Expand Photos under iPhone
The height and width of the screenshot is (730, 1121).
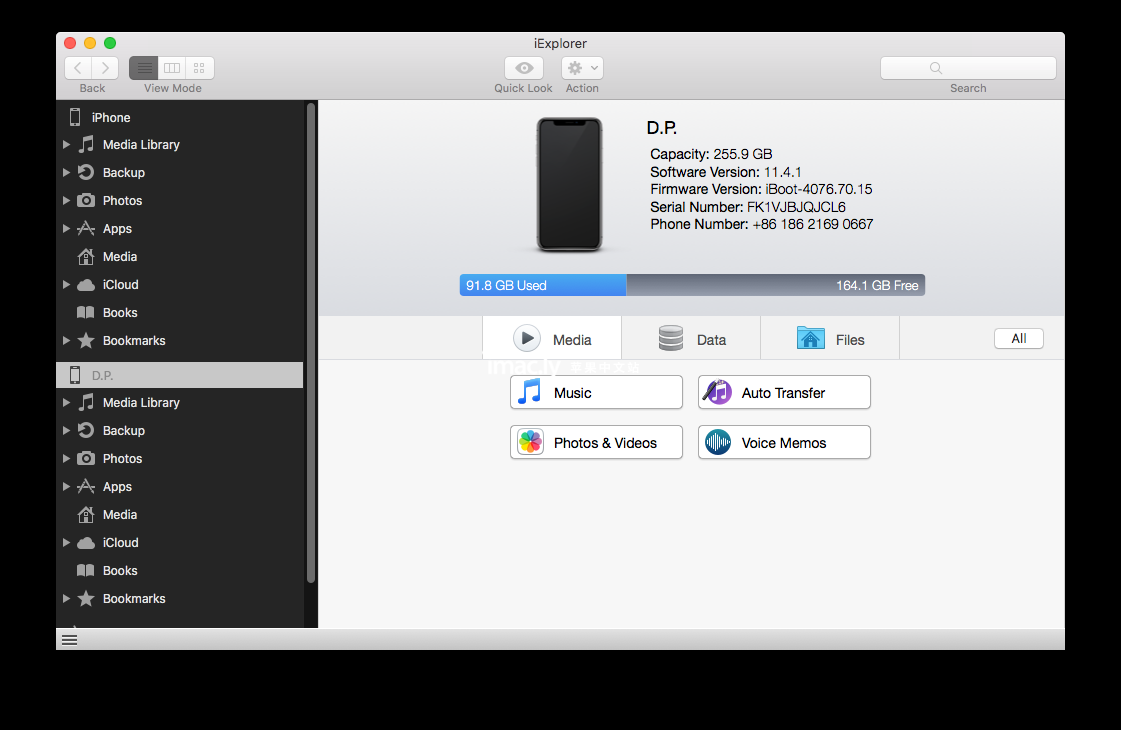coord(66,200)
